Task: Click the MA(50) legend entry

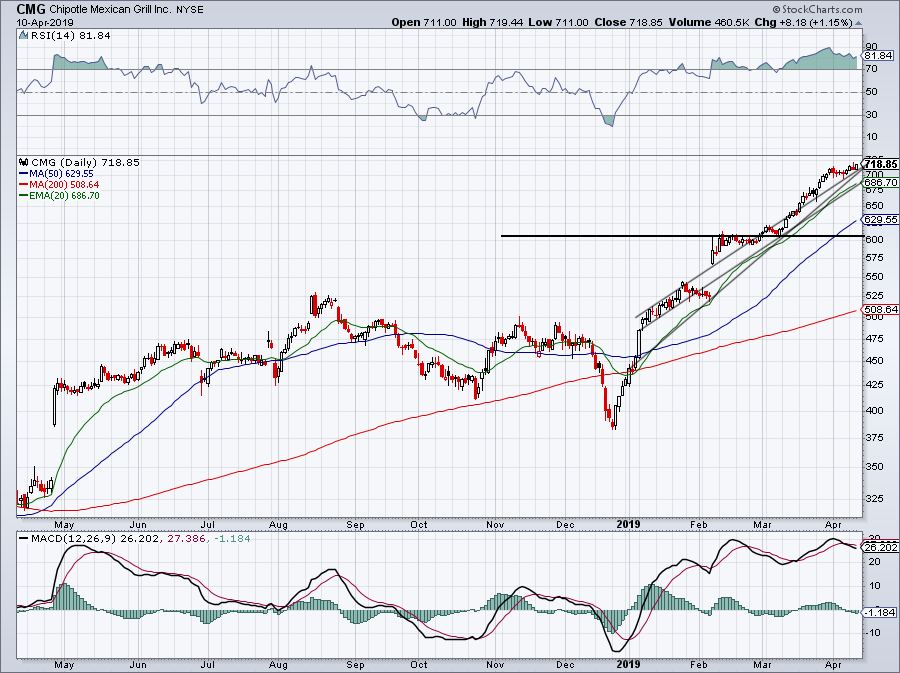Action: click(x=57, y=173)
